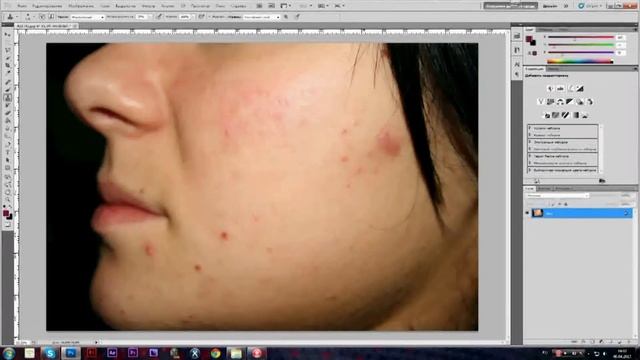Expand the Curves presets list
Image resolution: width=640 pixels, height=360 pixels.
click(530, 135)
